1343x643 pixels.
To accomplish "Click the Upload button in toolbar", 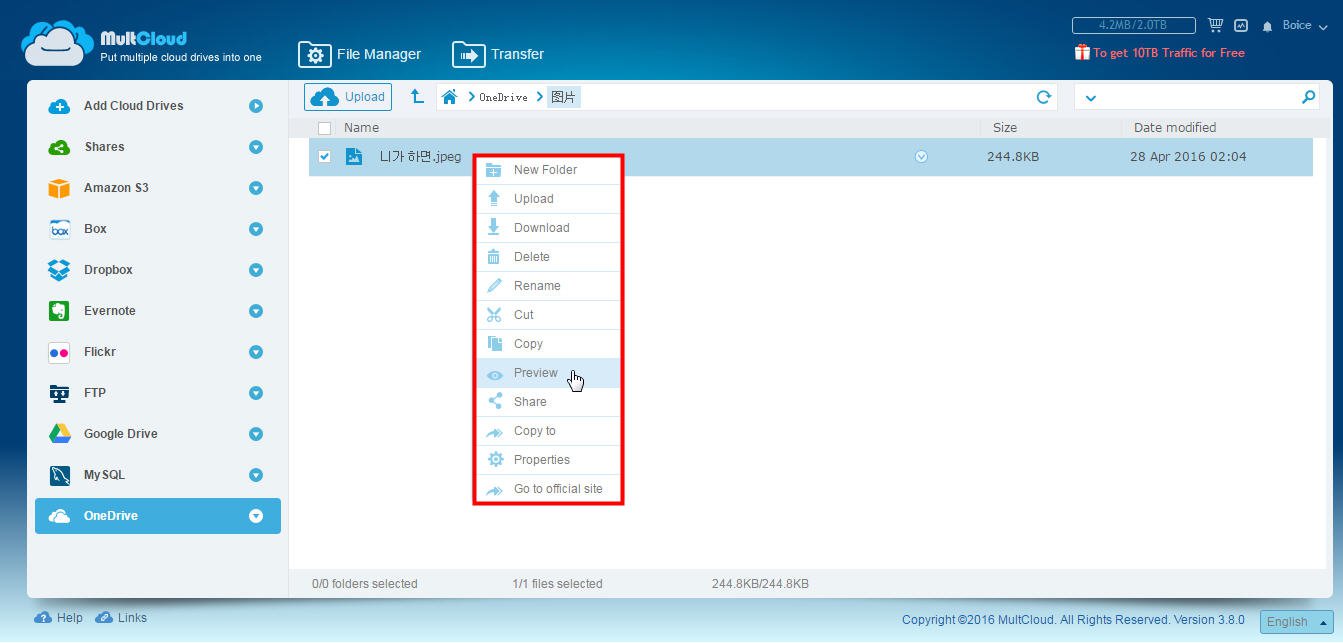I will (x=348, y=97).
